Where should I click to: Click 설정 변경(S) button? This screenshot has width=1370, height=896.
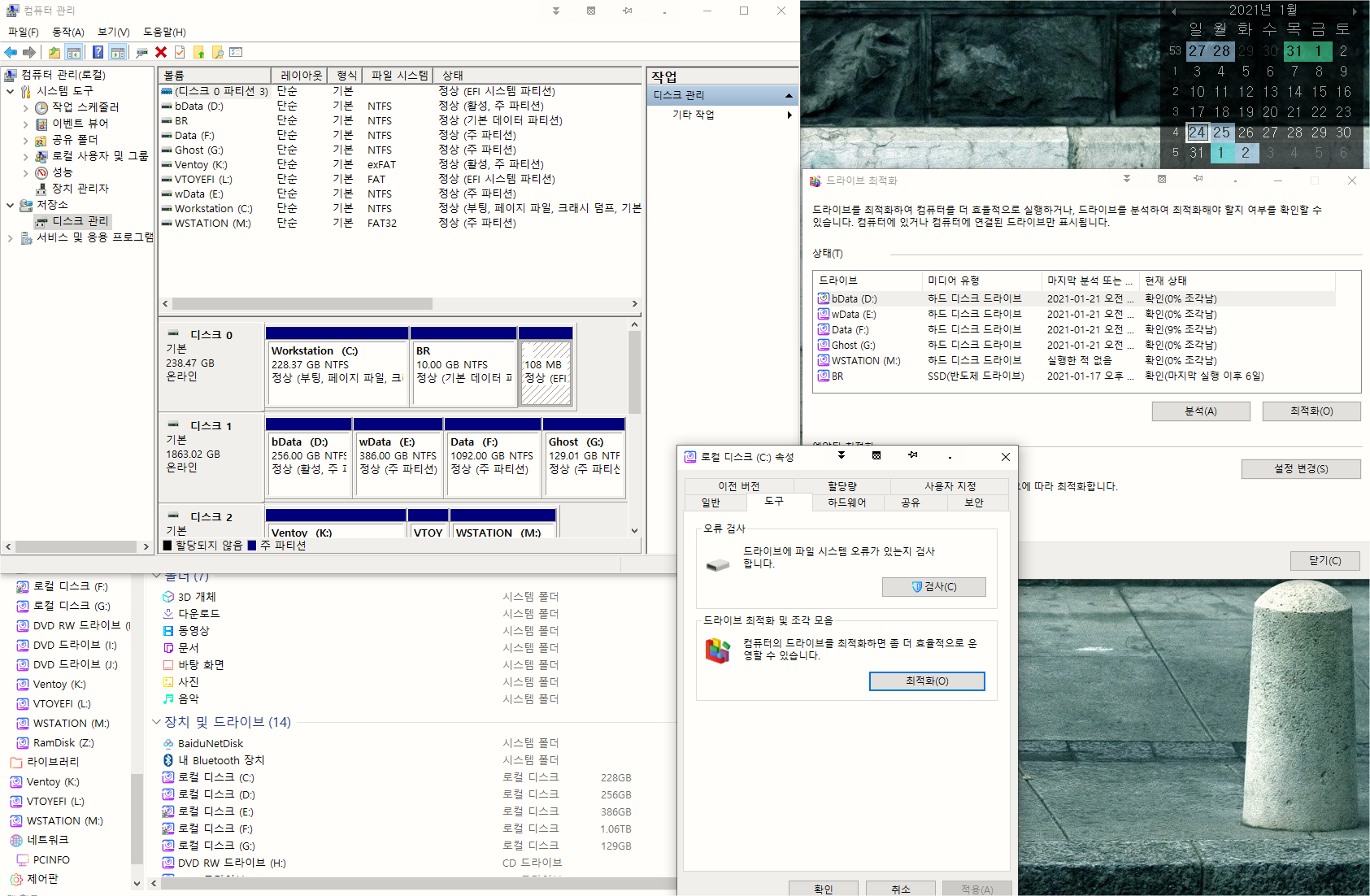[1301, 469]
